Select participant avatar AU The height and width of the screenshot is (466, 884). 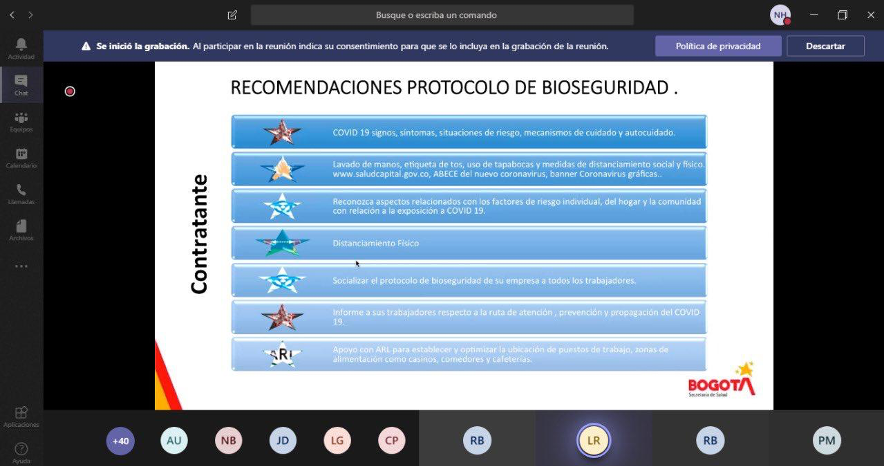(174, 441)
